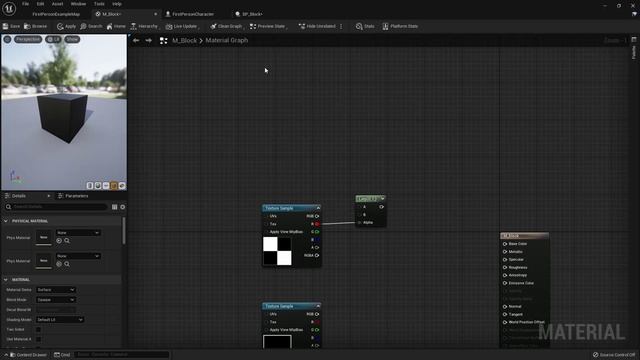Click Home to recenter graph

[x=116, y=26]
